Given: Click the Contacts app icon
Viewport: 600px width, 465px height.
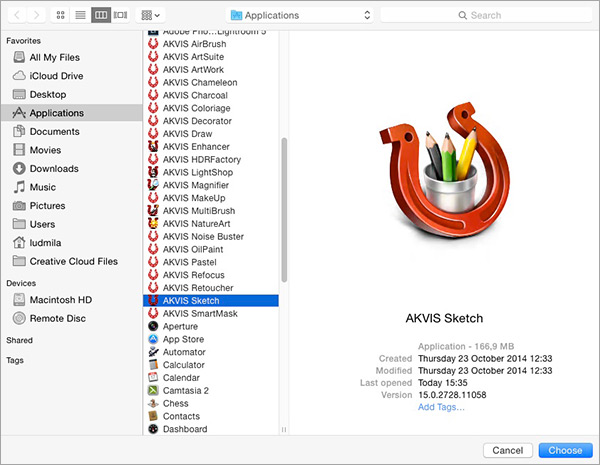Looking at the screenshot, I should click(153, 416).
